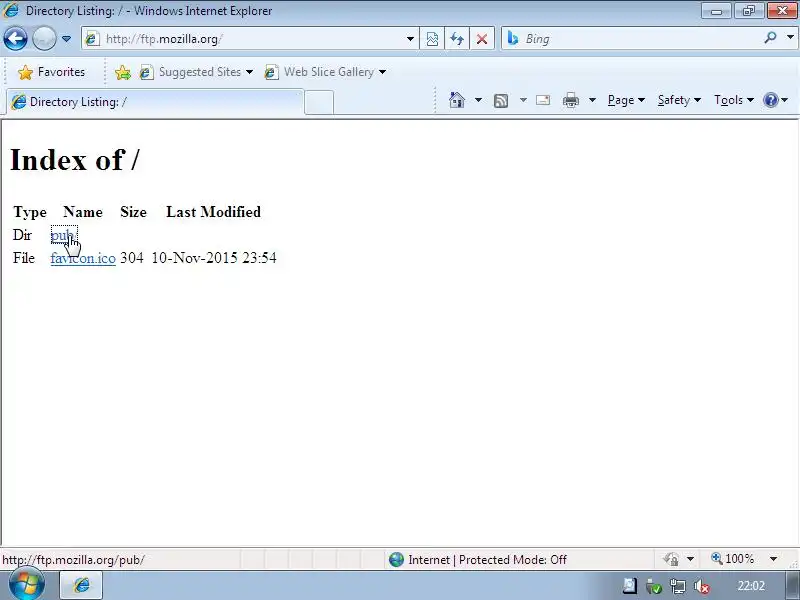Stop loading with the red X icon
This screenshot has height=600, width=800.
click(482, 39)
